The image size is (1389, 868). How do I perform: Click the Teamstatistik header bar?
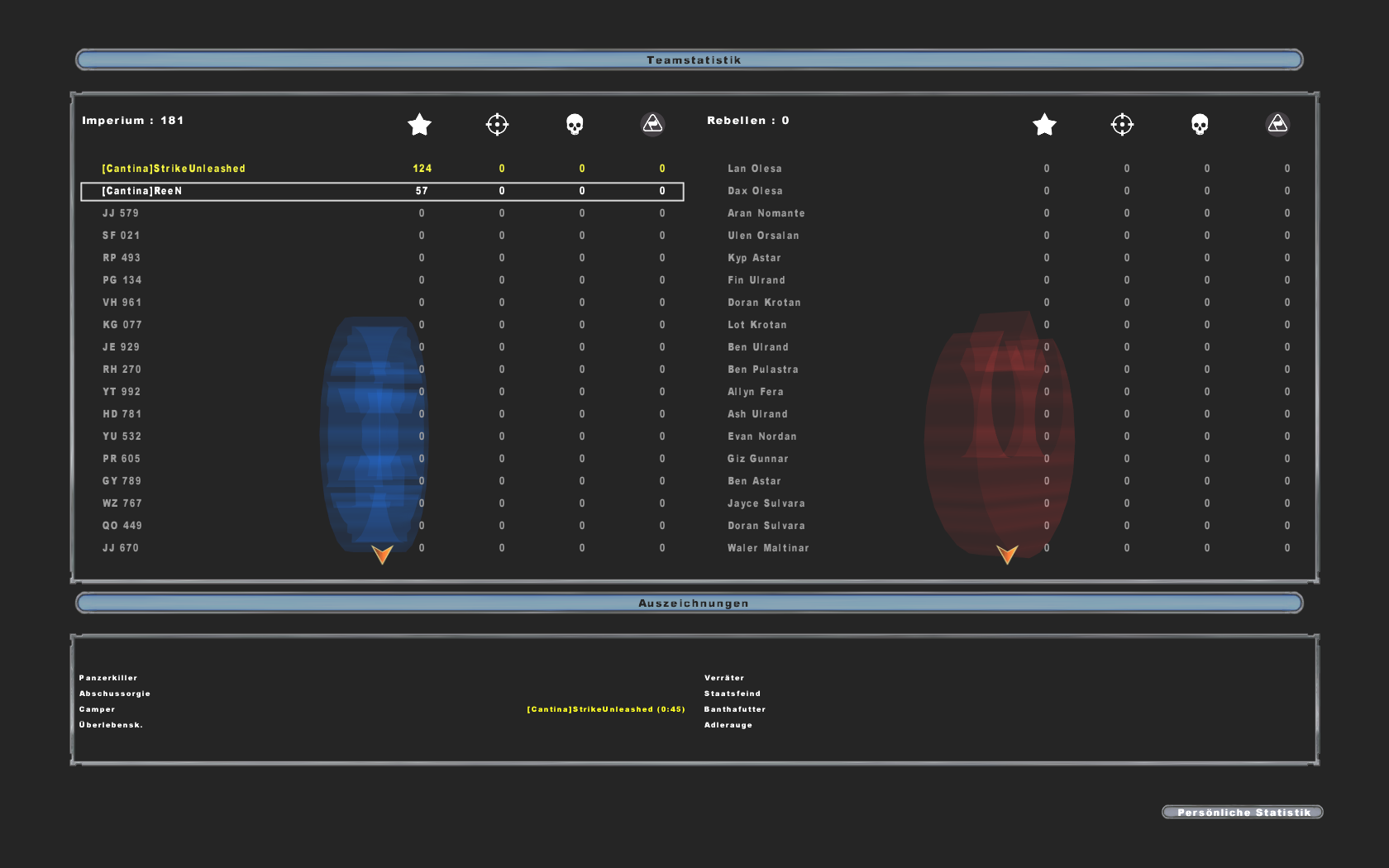click(690, 60)
